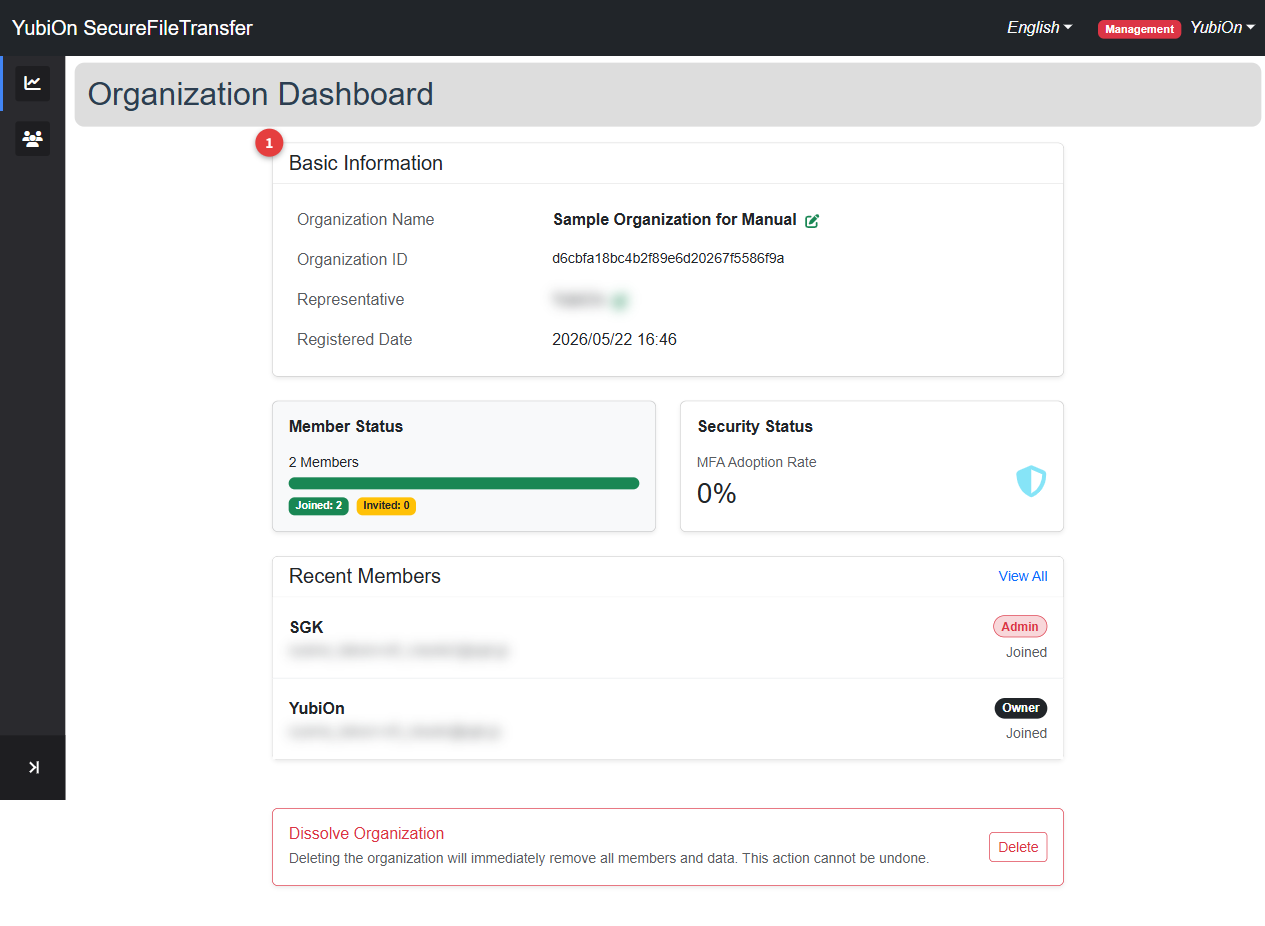This screenshot has width=1265, height=926.
Task: Click the Member Status card title
Action: [346, 426]
